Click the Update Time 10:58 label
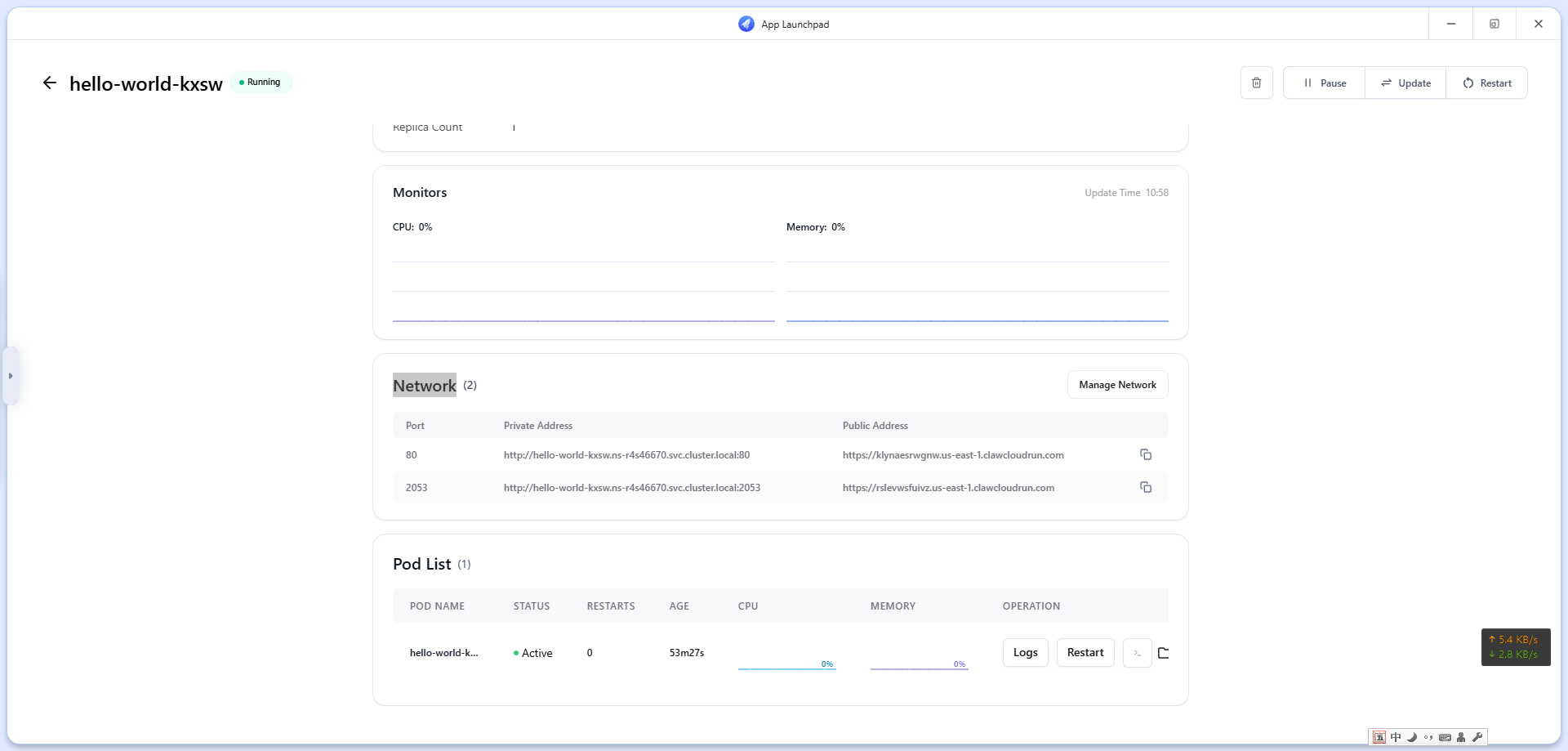The width and height of the screenshot is (1568, 751). pos(1126,193)
